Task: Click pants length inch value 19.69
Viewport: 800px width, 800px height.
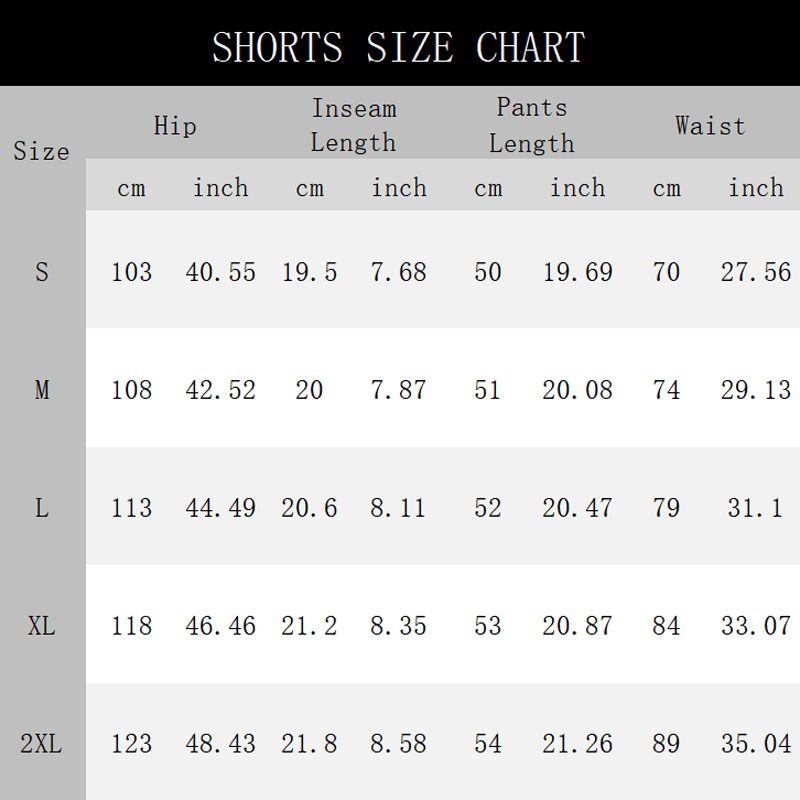Action: click(x=578, y=272)
